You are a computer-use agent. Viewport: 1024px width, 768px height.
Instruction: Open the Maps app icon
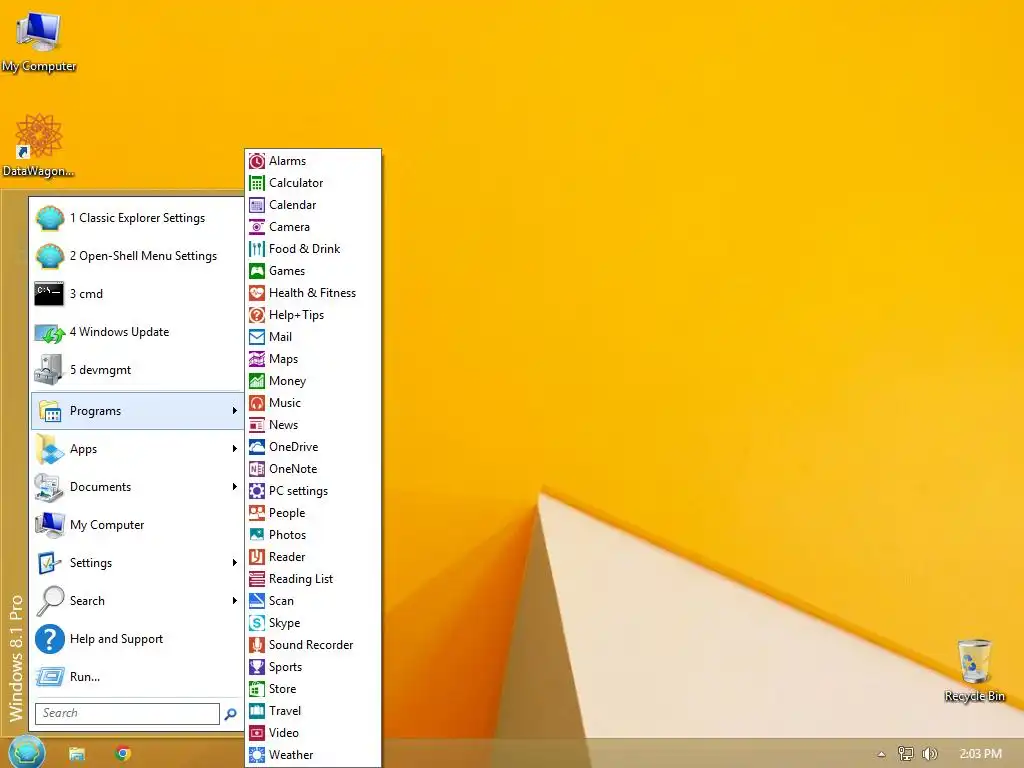click(x=257, y=359)
